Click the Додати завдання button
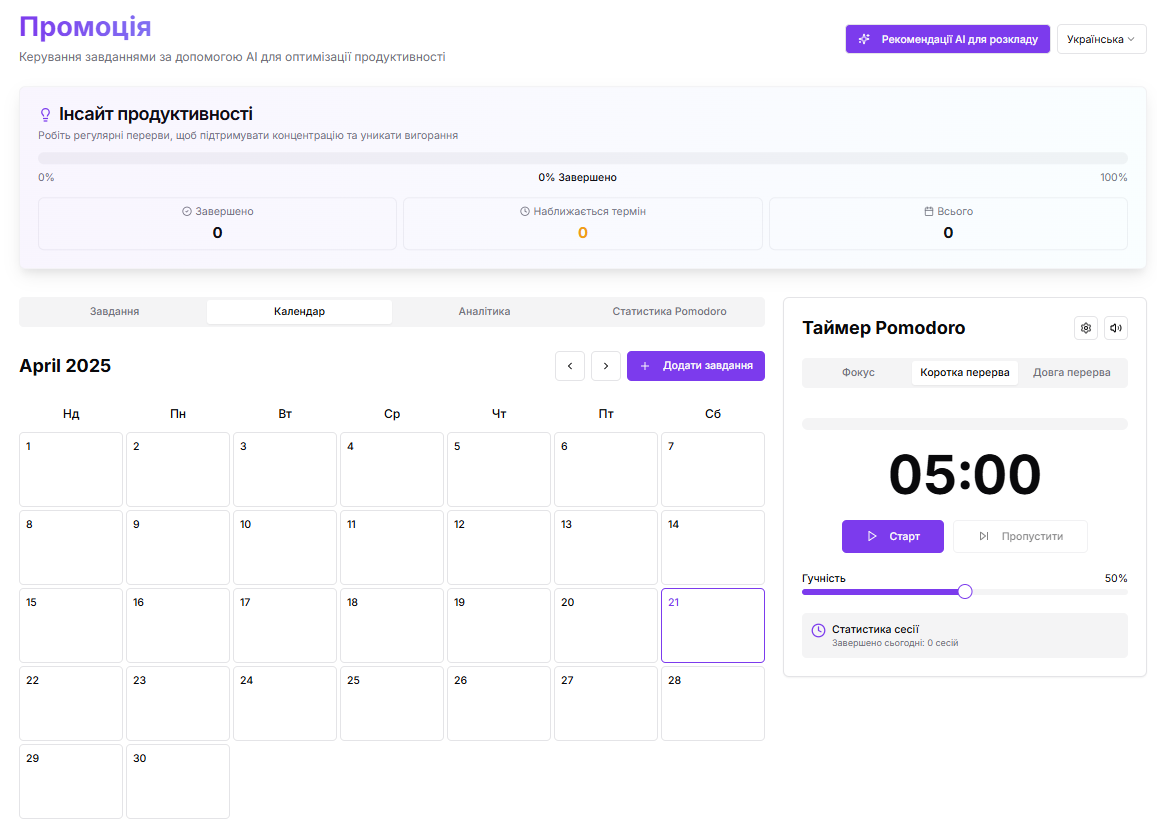Image resolution: width=1157 pixels, height=828 pixels. [x=696, y=366]
